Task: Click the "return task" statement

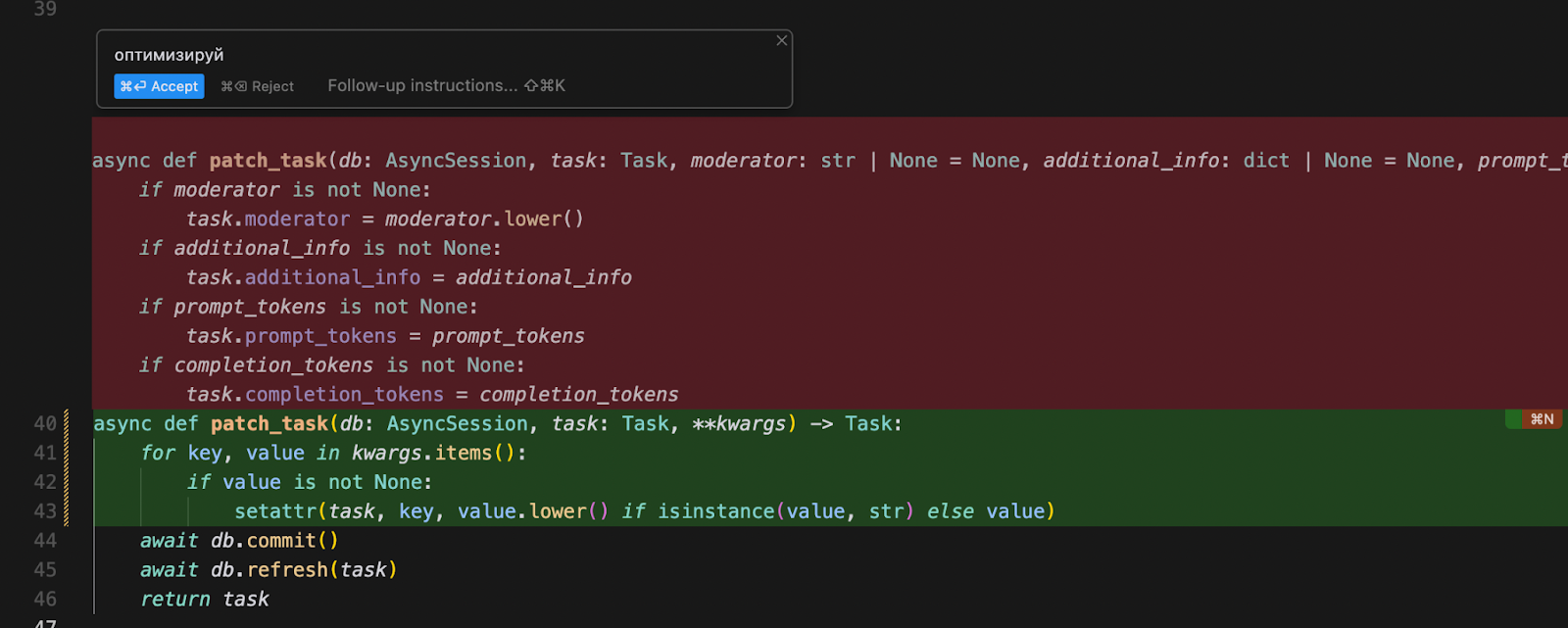Action: tap(204, 599)
